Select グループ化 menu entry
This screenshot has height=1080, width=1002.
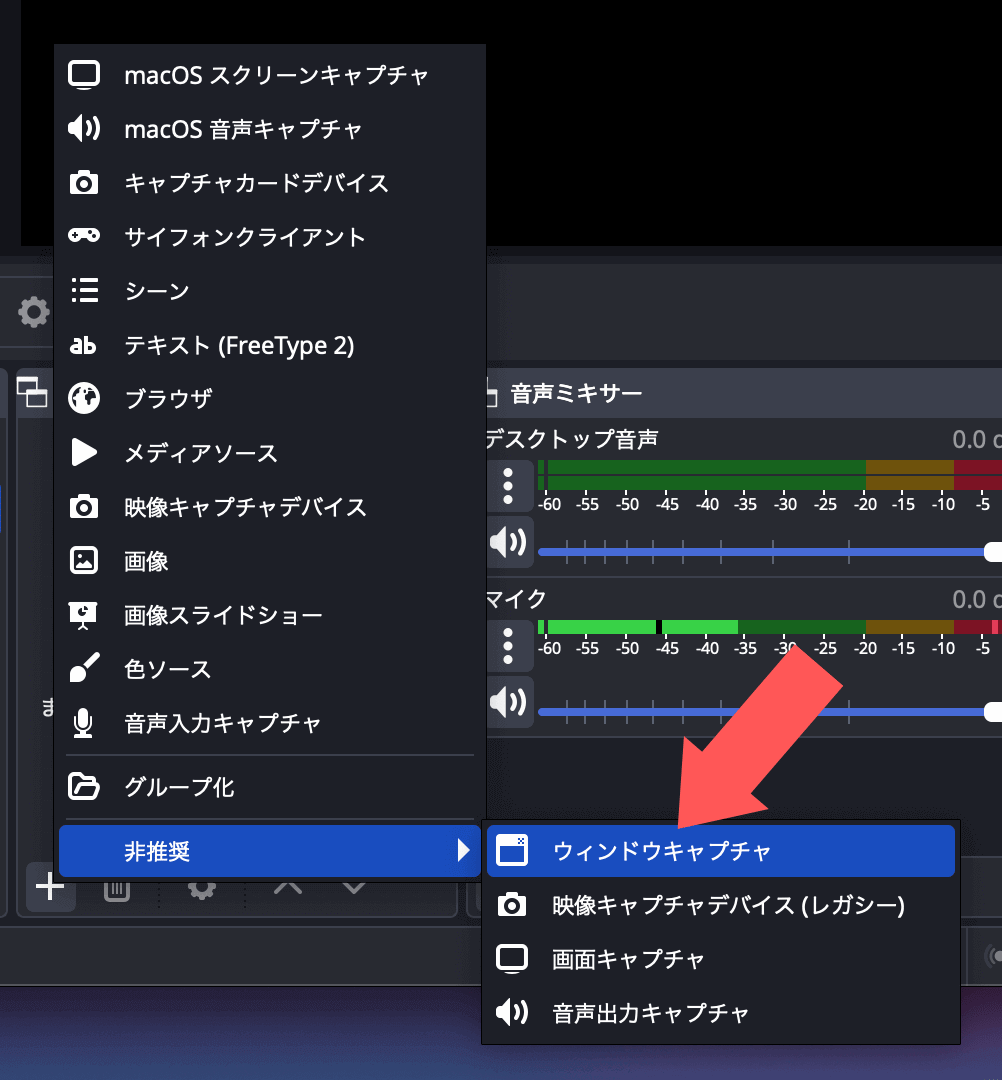pyautogui.click(x=270, y=787)
